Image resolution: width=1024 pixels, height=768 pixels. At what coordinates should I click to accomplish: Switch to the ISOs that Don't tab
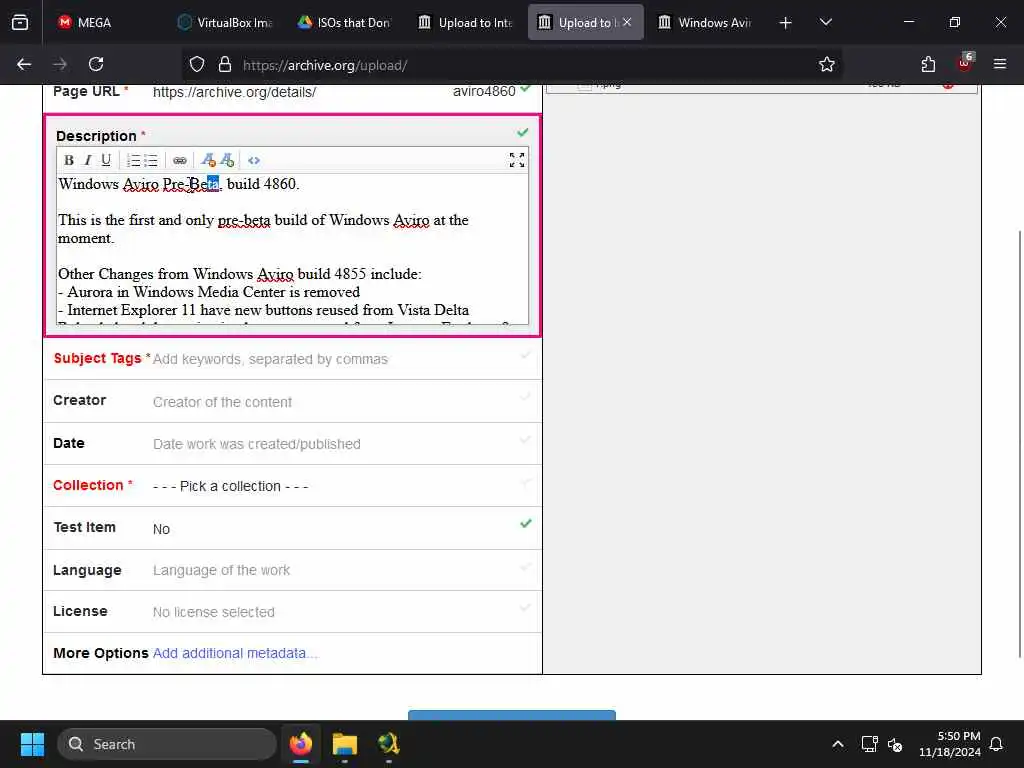(344, 22)
